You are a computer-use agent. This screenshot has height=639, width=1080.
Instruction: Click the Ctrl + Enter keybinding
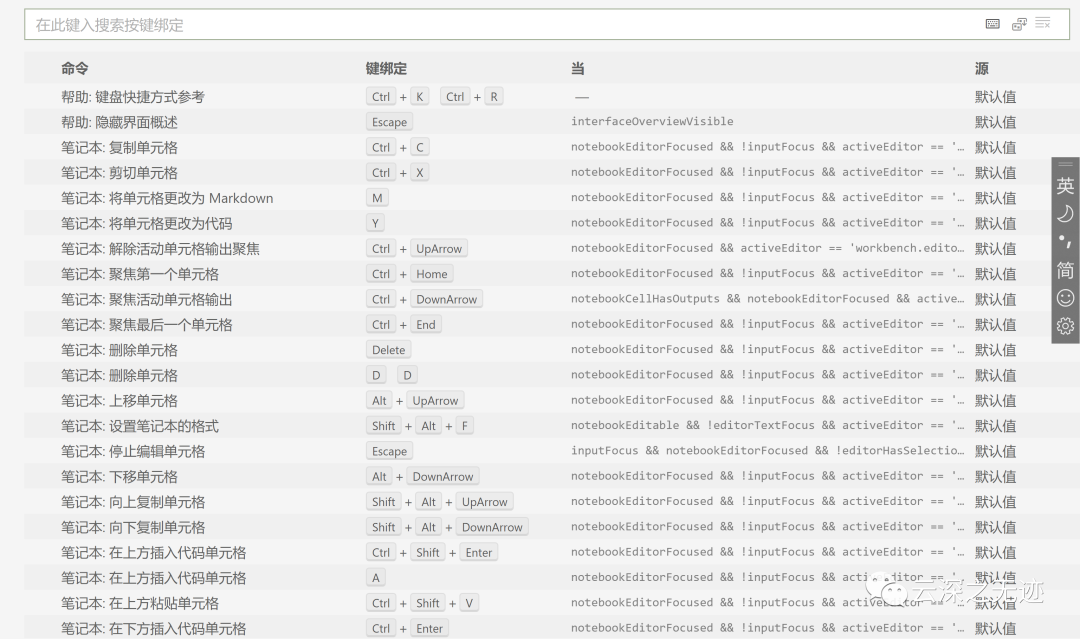click(x=407, y=628)
